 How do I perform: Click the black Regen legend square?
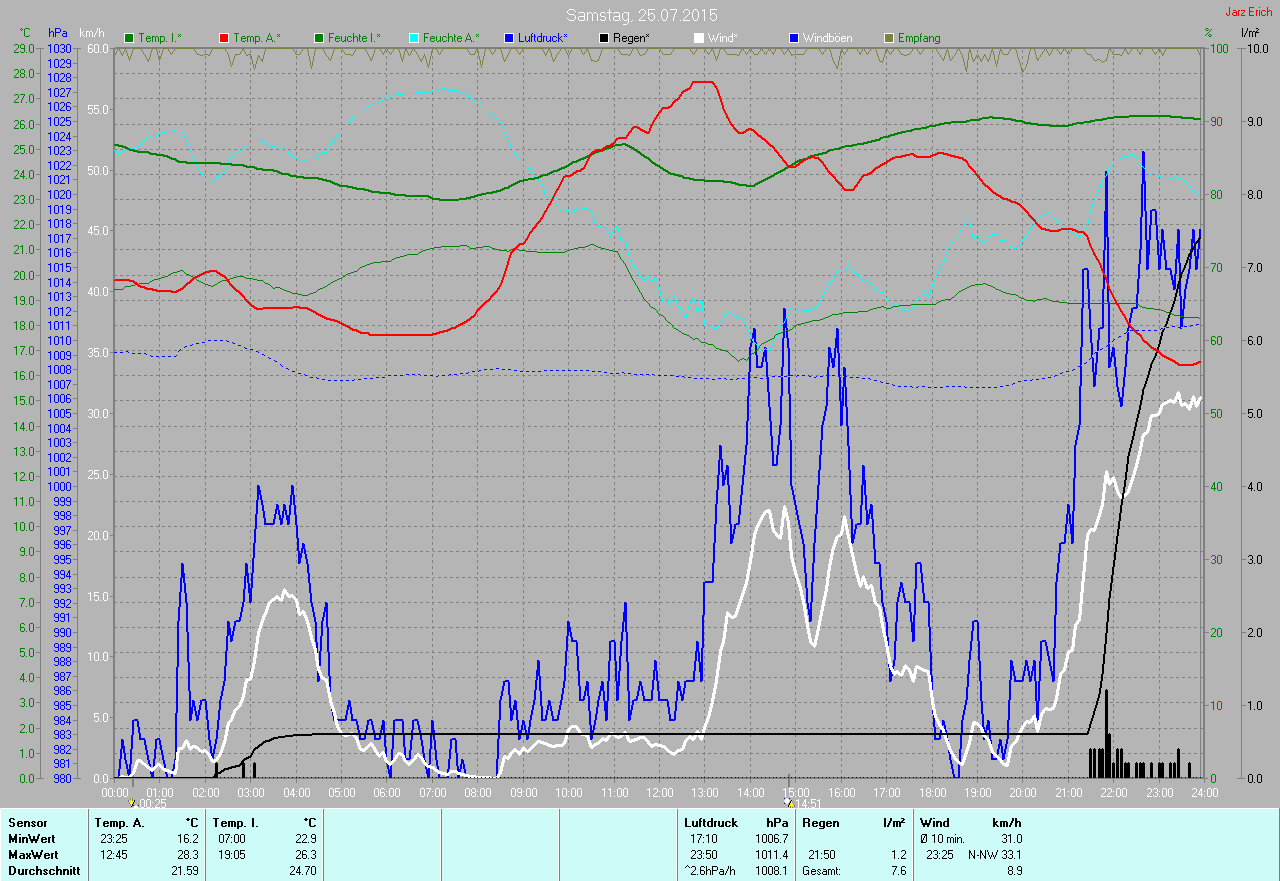pos(604,38)
